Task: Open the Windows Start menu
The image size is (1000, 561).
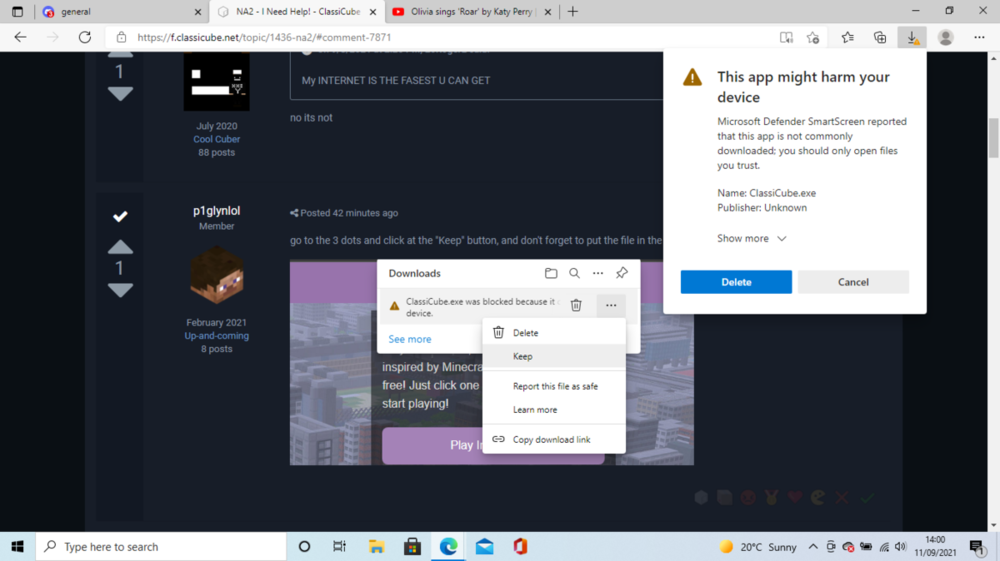Action: point(17,546)
